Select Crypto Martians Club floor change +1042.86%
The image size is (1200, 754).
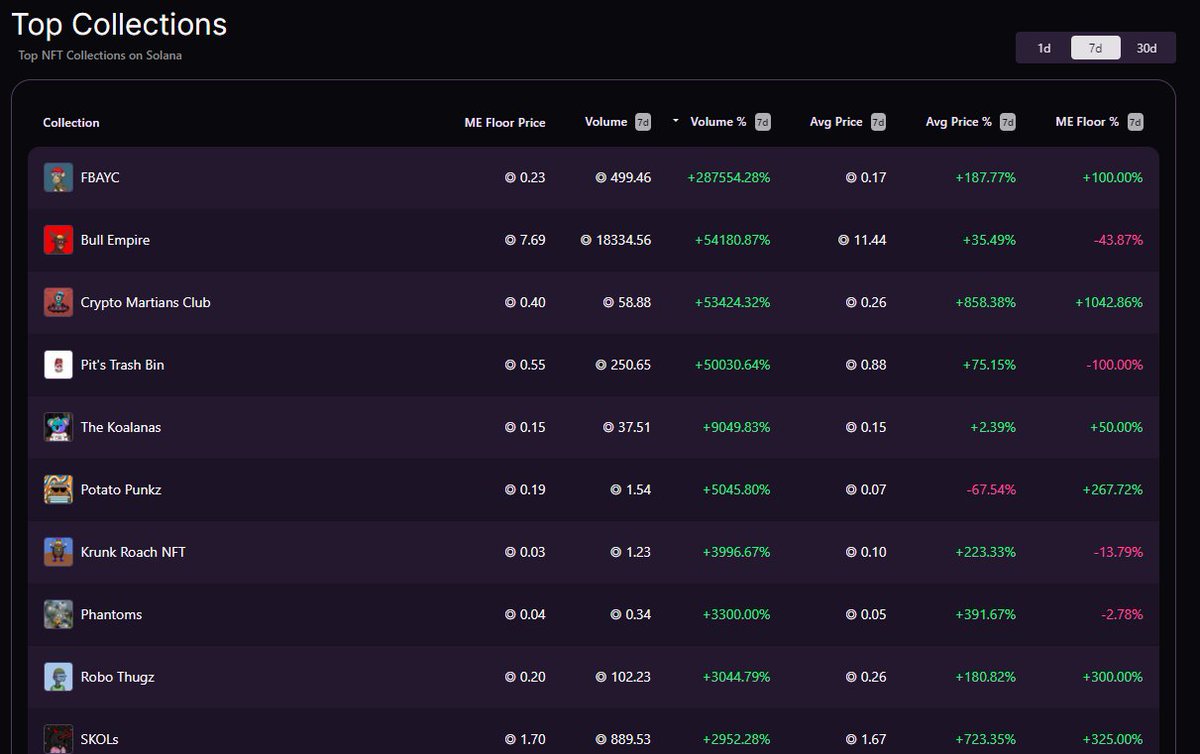coord(1109,302)
